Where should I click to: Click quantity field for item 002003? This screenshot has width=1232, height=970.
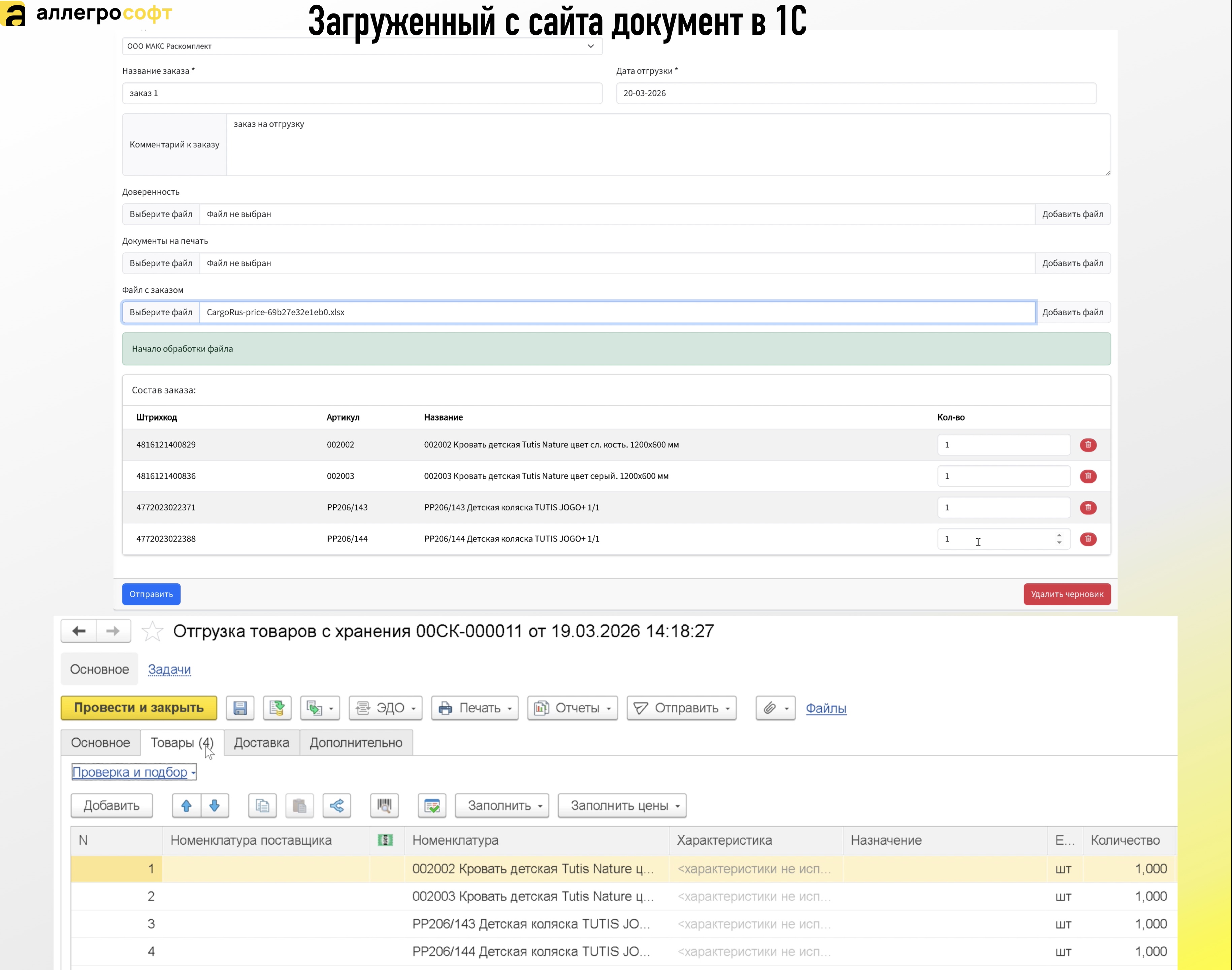point(1004,477)
